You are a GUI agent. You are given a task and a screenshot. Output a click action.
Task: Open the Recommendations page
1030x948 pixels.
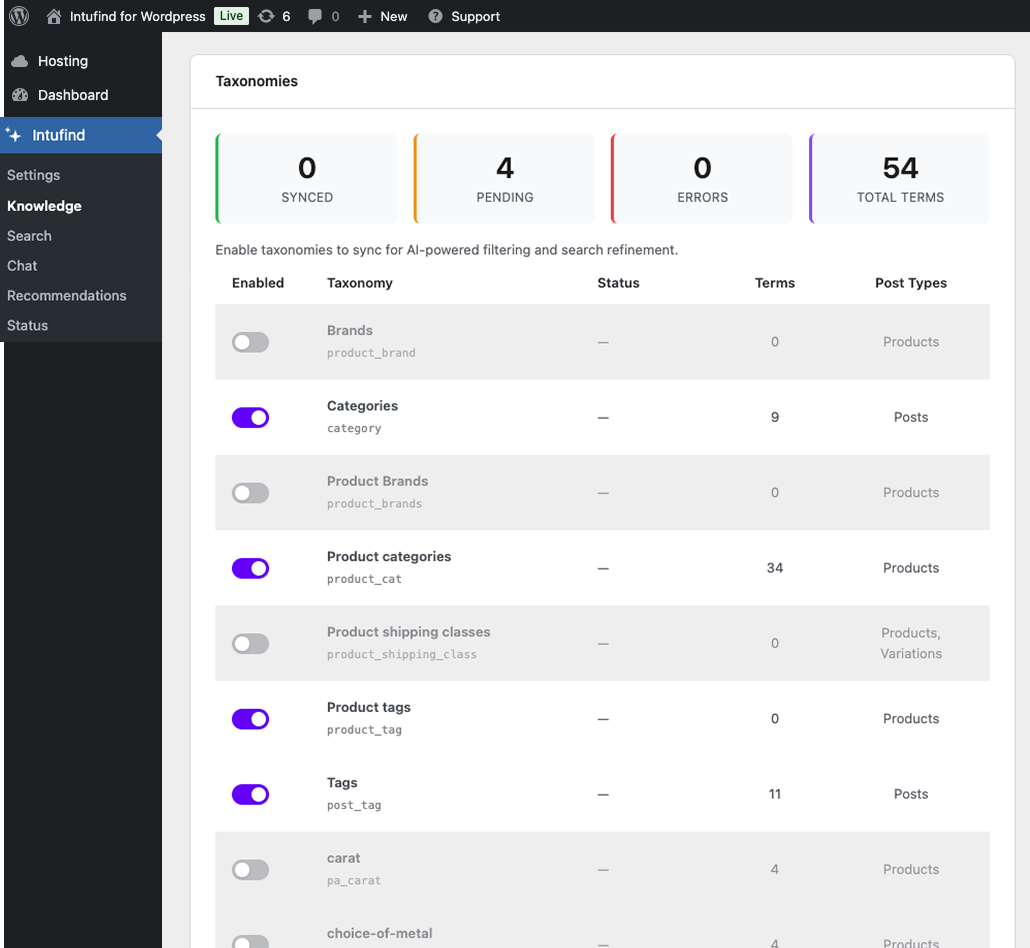click(x=67, y=295)
